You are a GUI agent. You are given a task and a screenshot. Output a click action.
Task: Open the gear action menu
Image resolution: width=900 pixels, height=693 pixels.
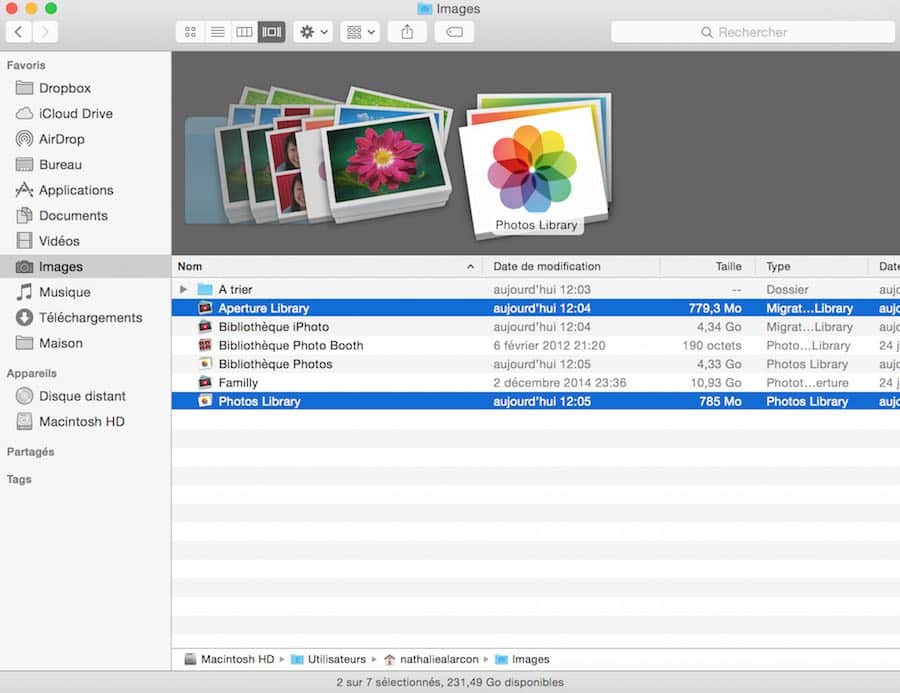pos(313,32)
